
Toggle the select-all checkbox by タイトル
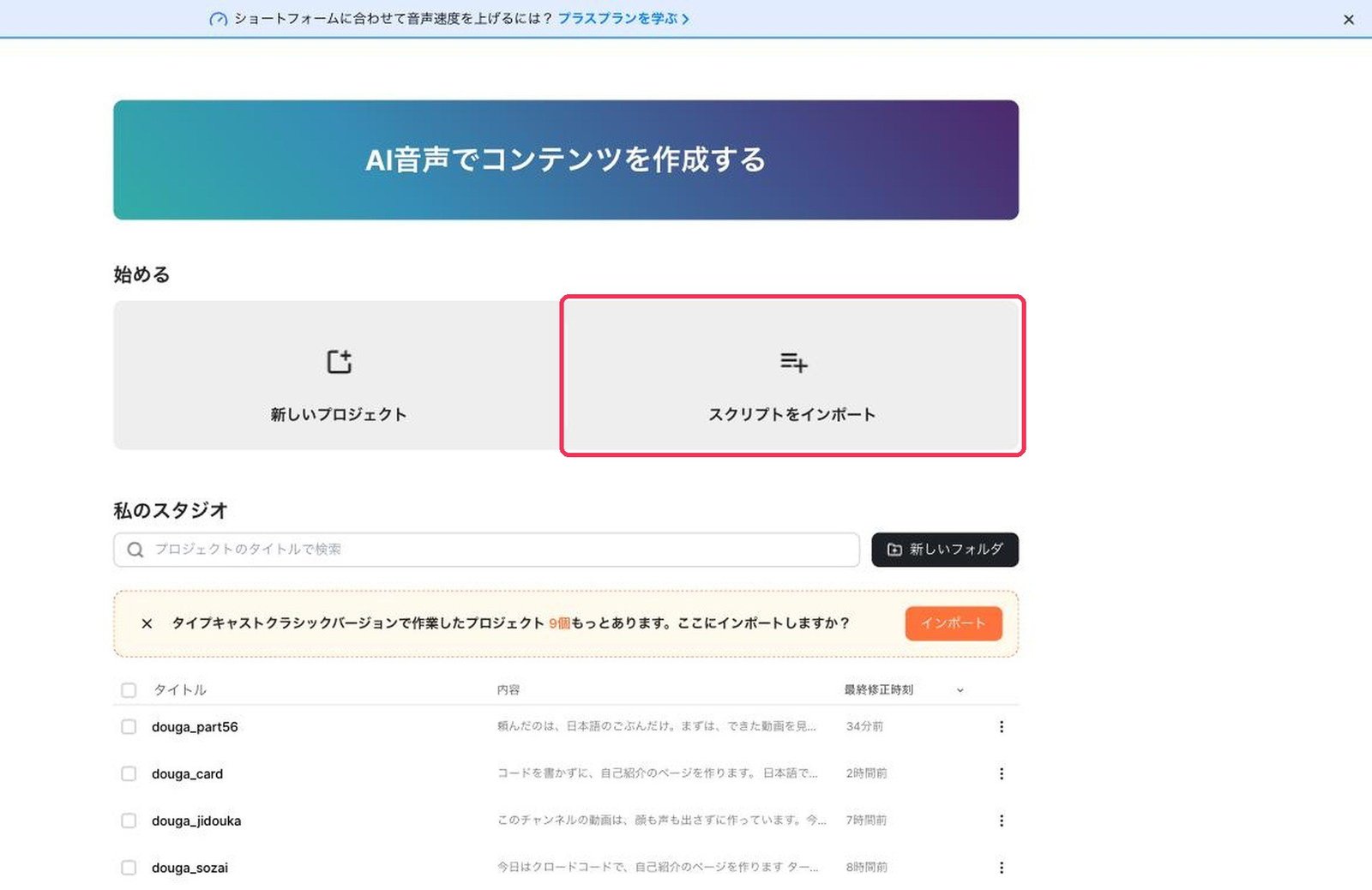pyautogui.click(x=129, y=690)
